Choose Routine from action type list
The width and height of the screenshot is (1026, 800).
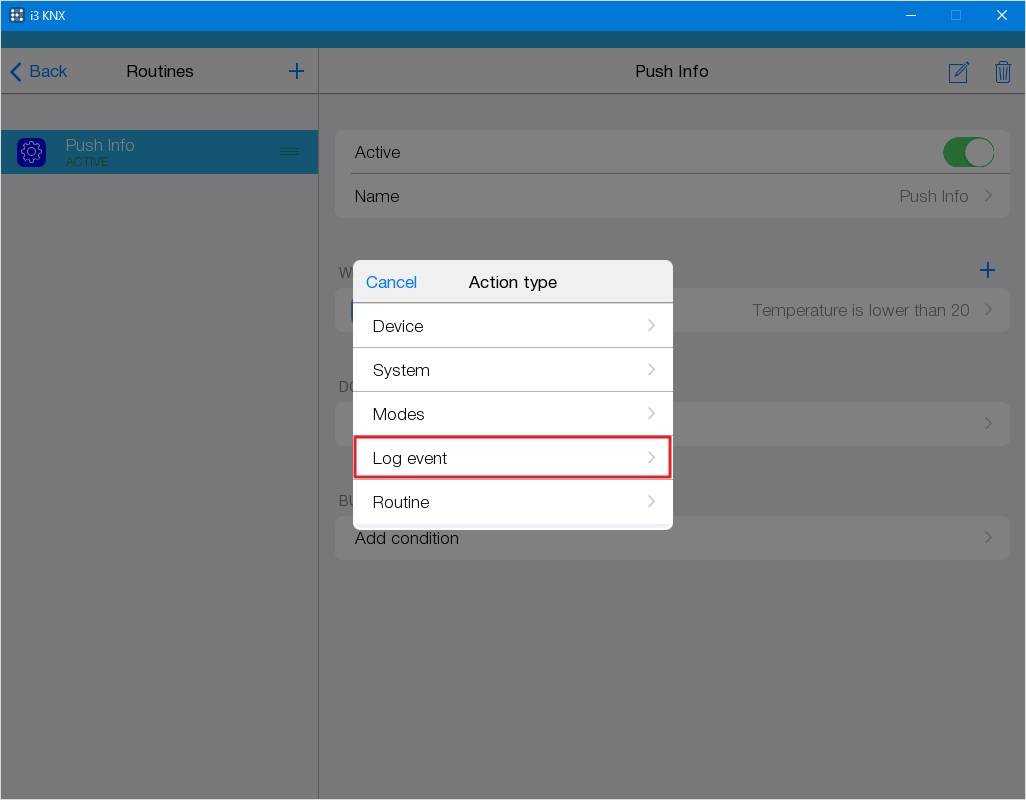click(x=512, y=502)
